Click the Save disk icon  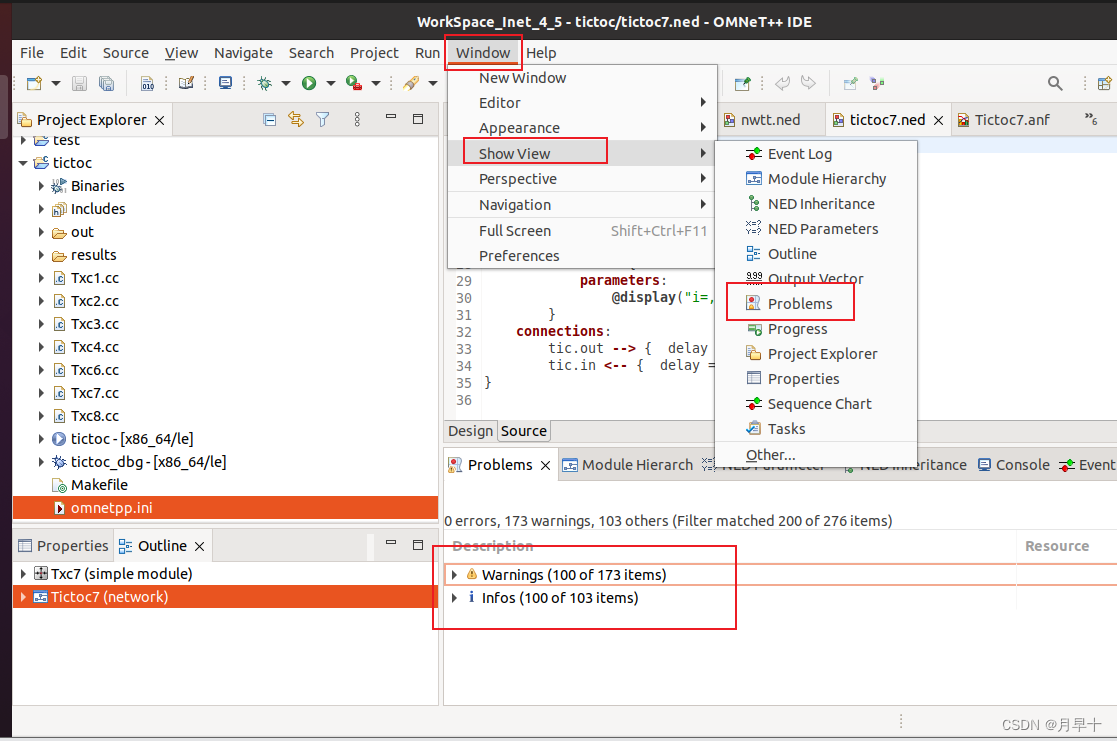click(80, 83)
